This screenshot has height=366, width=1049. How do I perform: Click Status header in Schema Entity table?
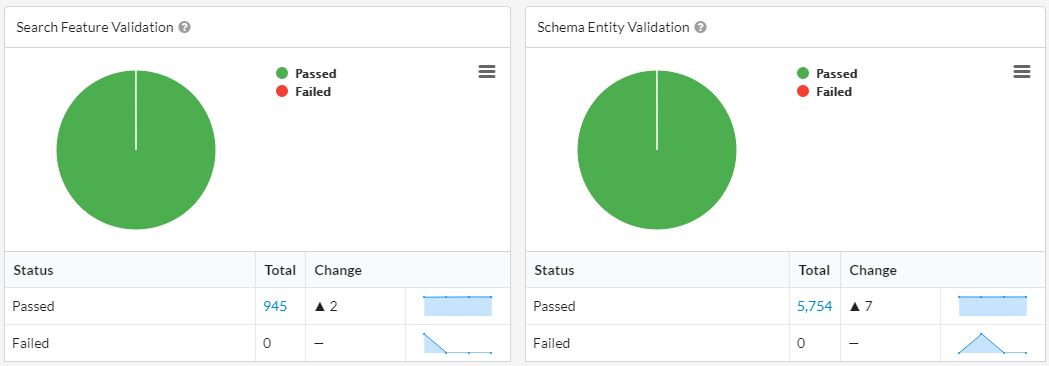[554, 270]
